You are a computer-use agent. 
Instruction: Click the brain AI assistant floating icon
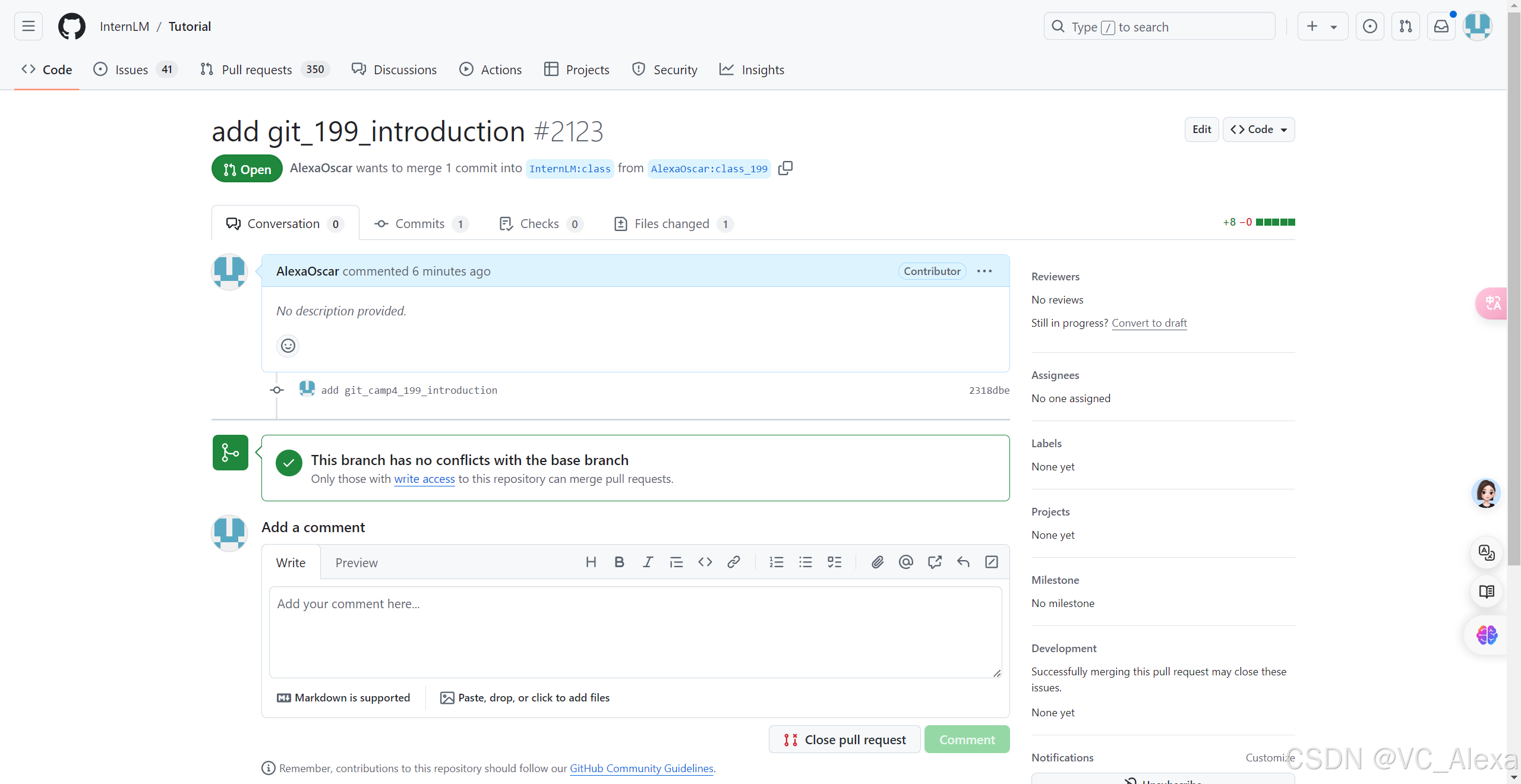tap(1487, 635)
